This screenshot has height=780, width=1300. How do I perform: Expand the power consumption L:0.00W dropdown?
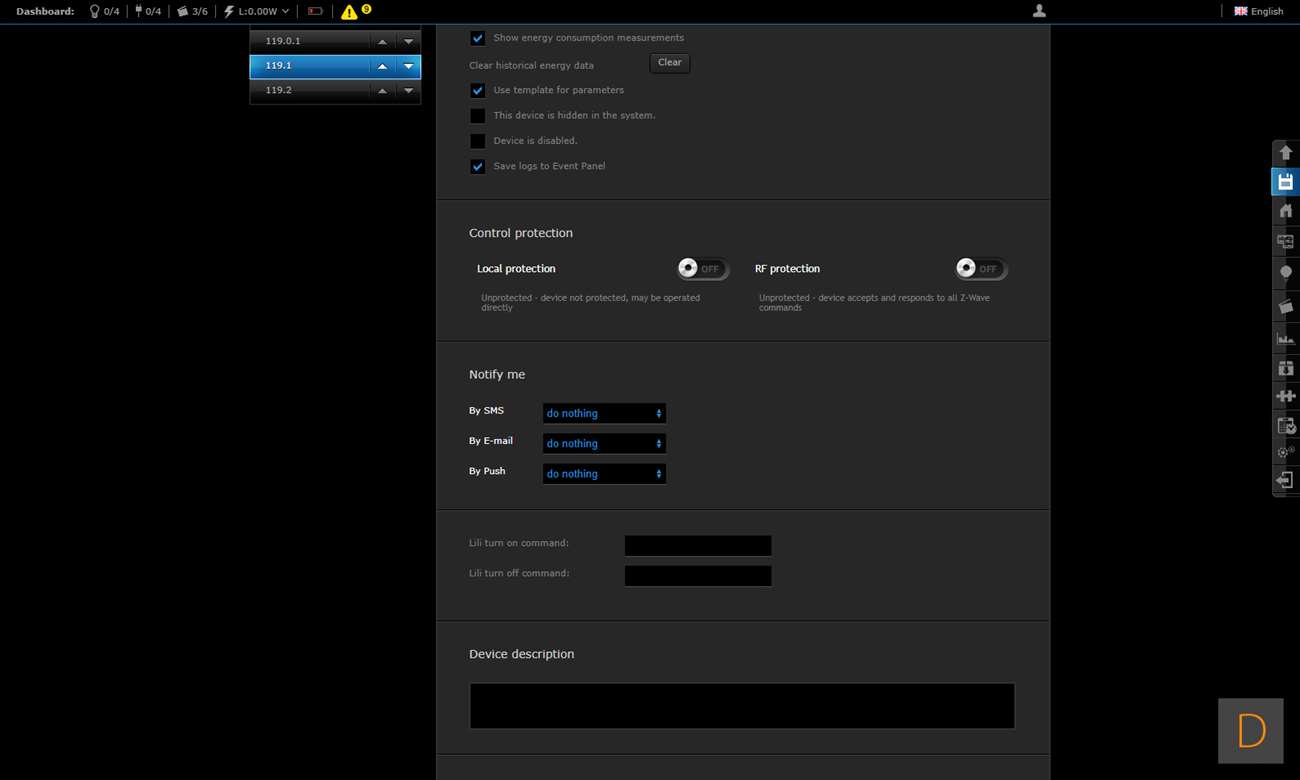click(258, 12)
